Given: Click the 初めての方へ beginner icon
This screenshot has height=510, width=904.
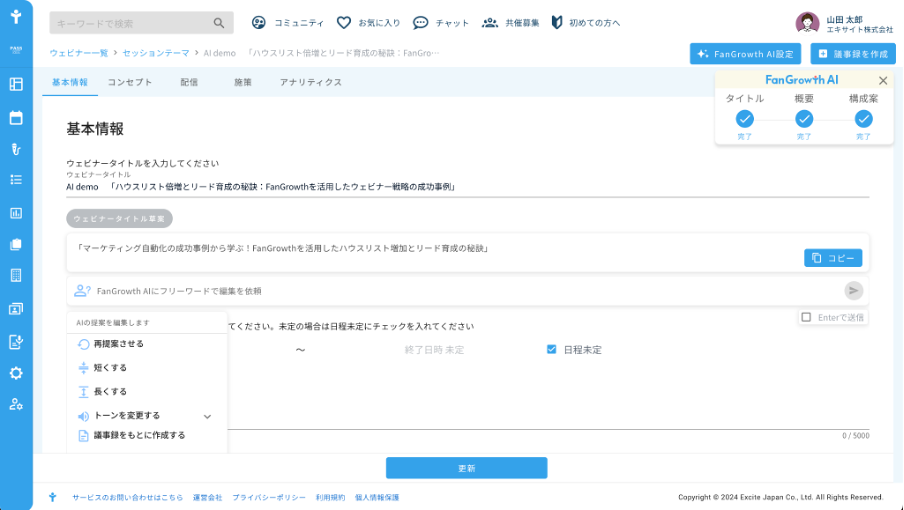Looking at the screenshot, I should (556, 22).
